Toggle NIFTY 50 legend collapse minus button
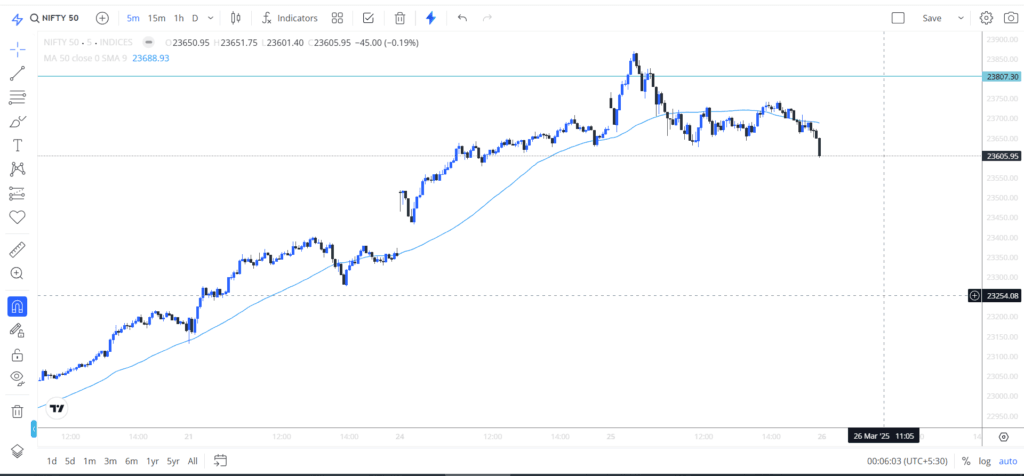 (149, 42)
